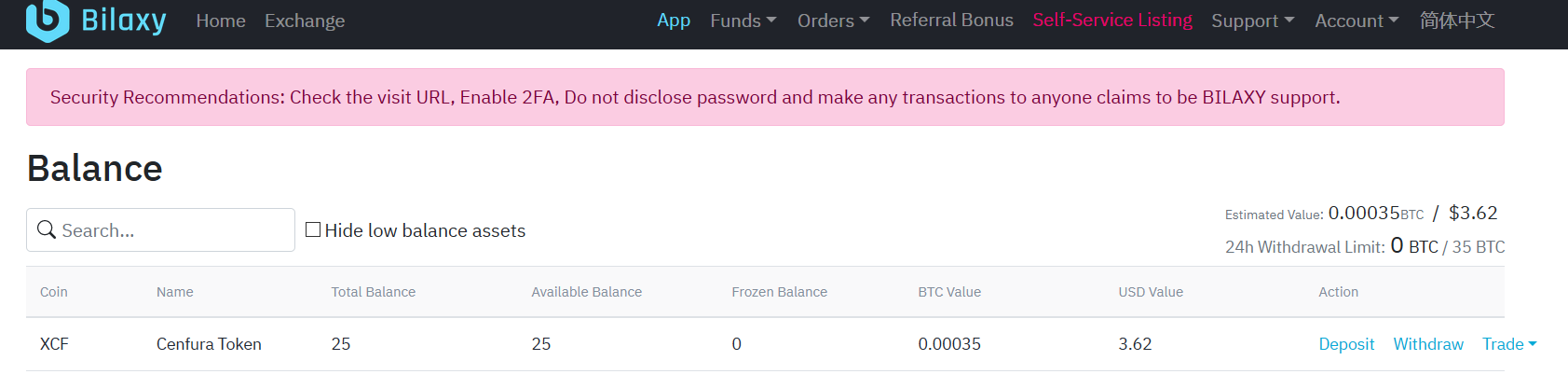Screen dimensions: 1568x388
Task: Click the Bilaxy brand name text
Action: [124, 21]
